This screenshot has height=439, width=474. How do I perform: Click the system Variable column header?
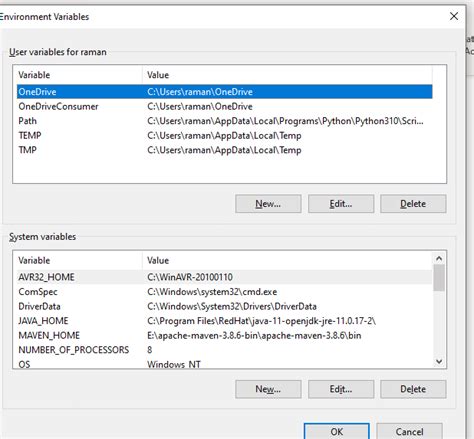click(x=80, y=260)
